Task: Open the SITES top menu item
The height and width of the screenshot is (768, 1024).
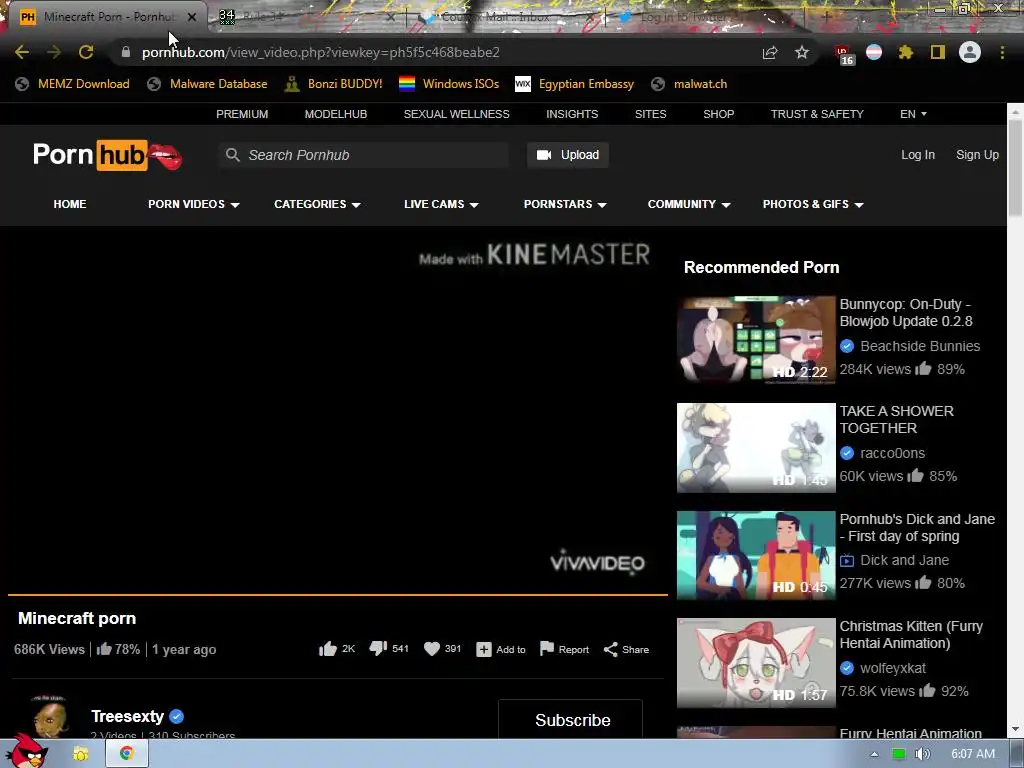Action: (x=650, y=114)
